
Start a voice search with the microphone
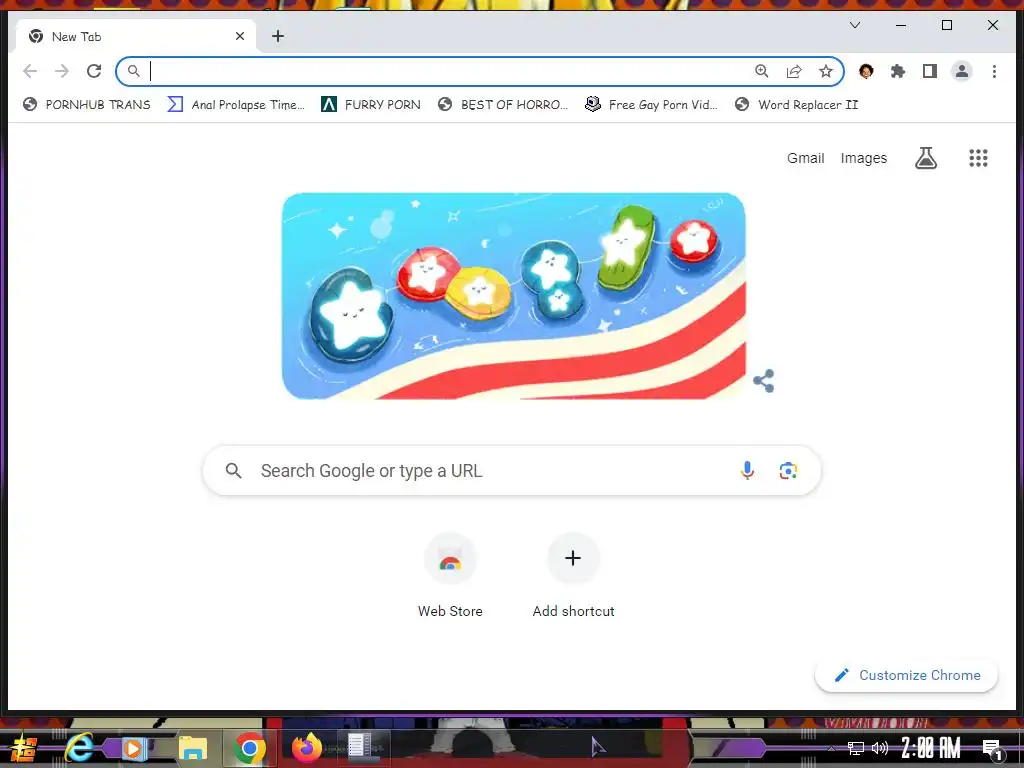tap(747, 470)
